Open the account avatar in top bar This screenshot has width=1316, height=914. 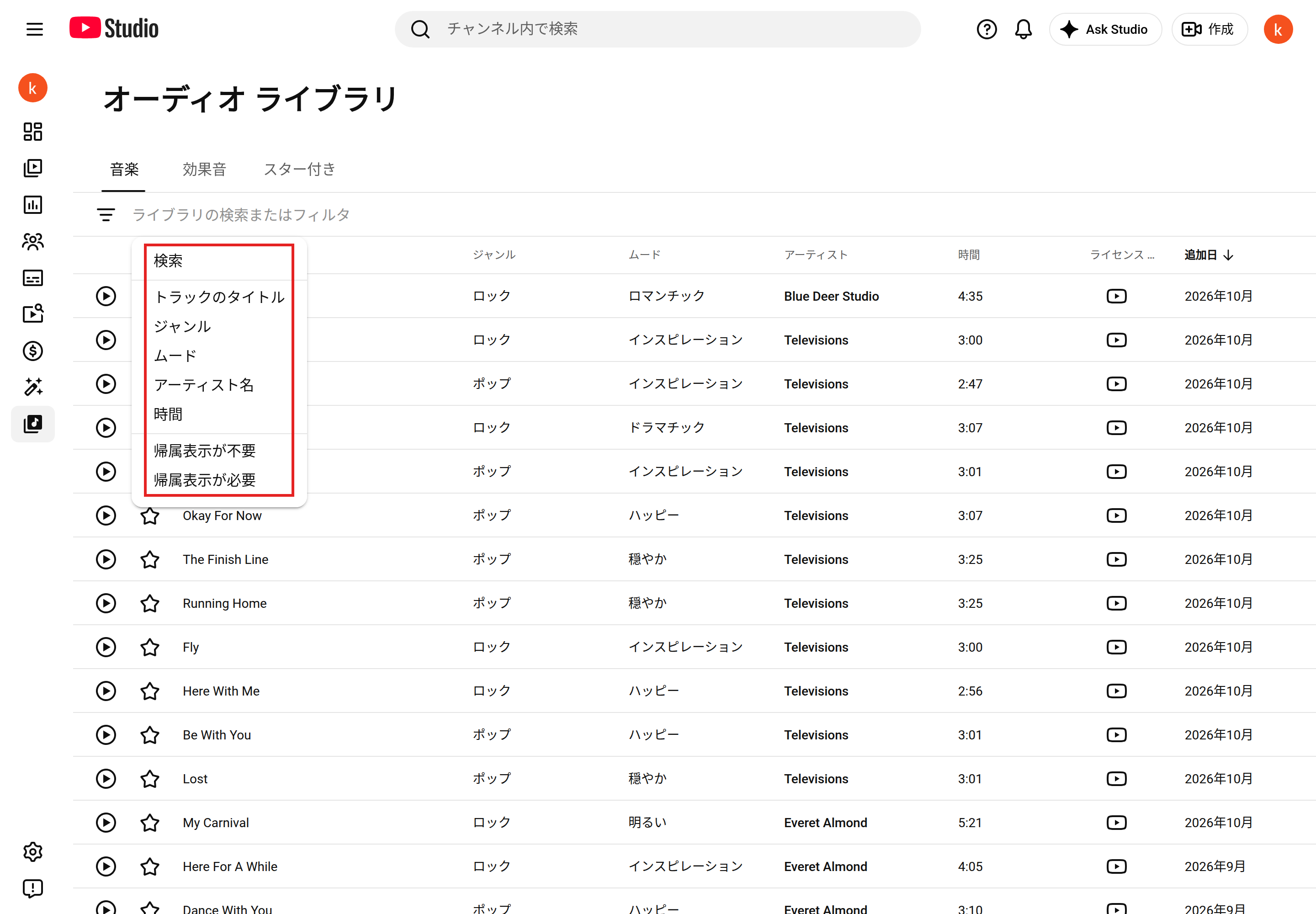coord(1278,29)
